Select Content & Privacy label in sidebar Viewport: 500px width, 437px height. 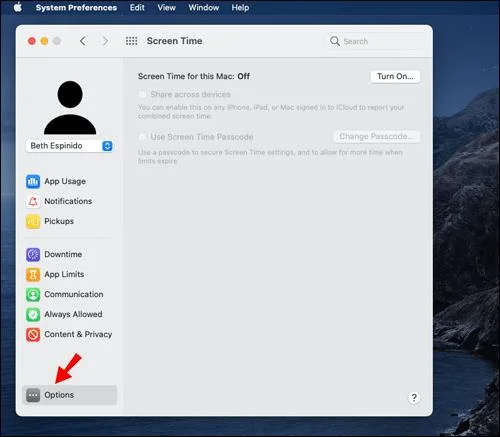(78, 334)
